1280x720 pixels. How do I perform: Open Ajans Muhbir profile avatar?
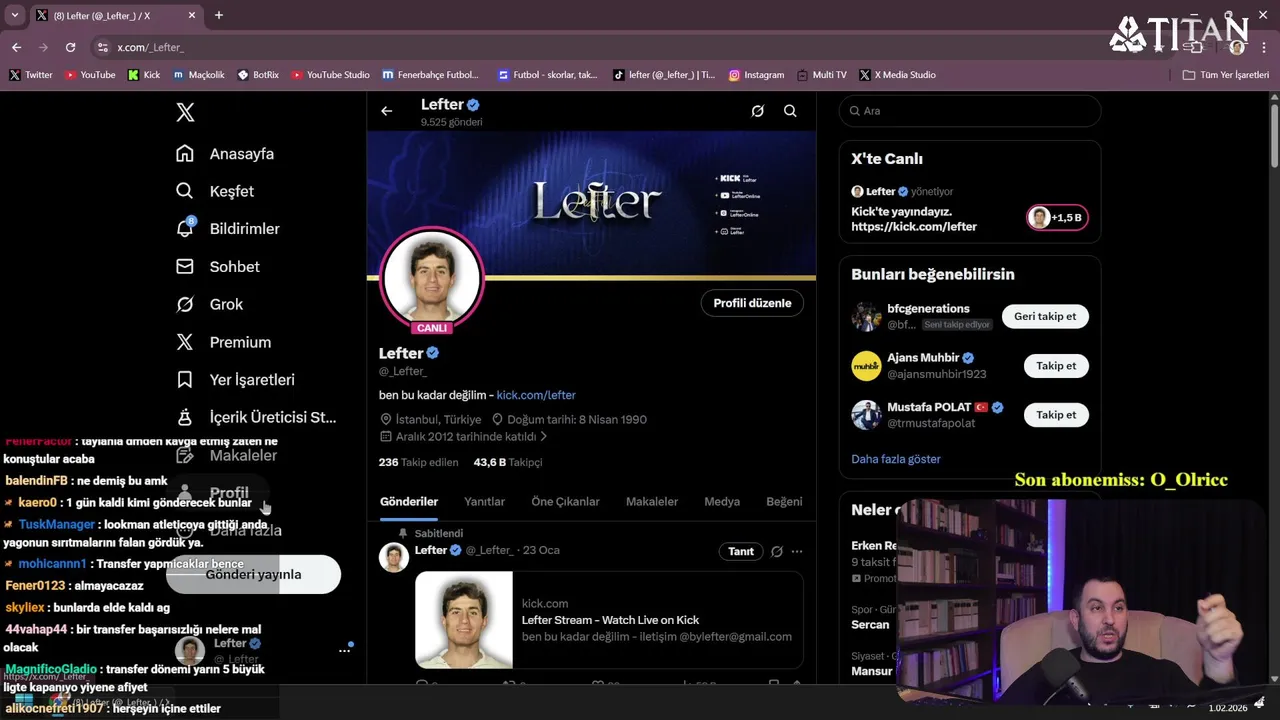click(x=866, y=366)
